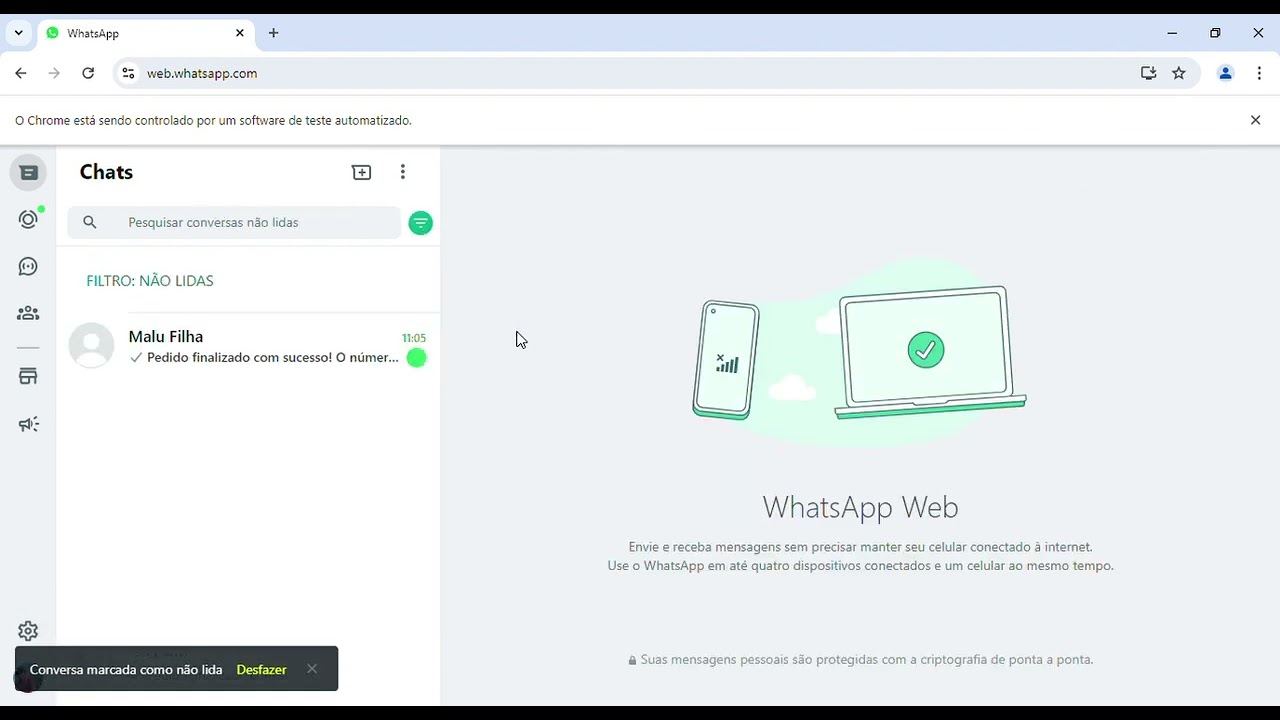Open the Malu Filha conversation
1280x720 pixels.
point(248,346)
